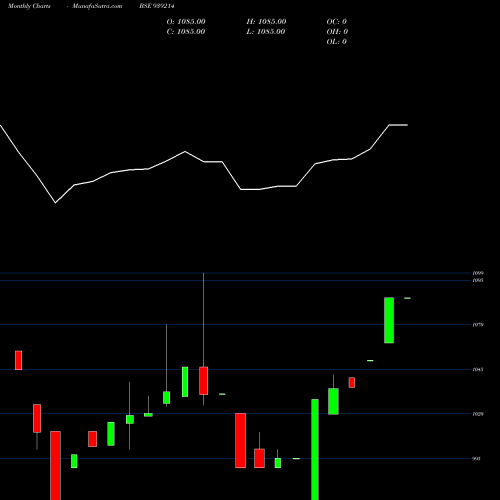The height and width of the screenshot is (500, 500).
Task: Click the last small green dash candle at 1085
Action: (407, 298)
